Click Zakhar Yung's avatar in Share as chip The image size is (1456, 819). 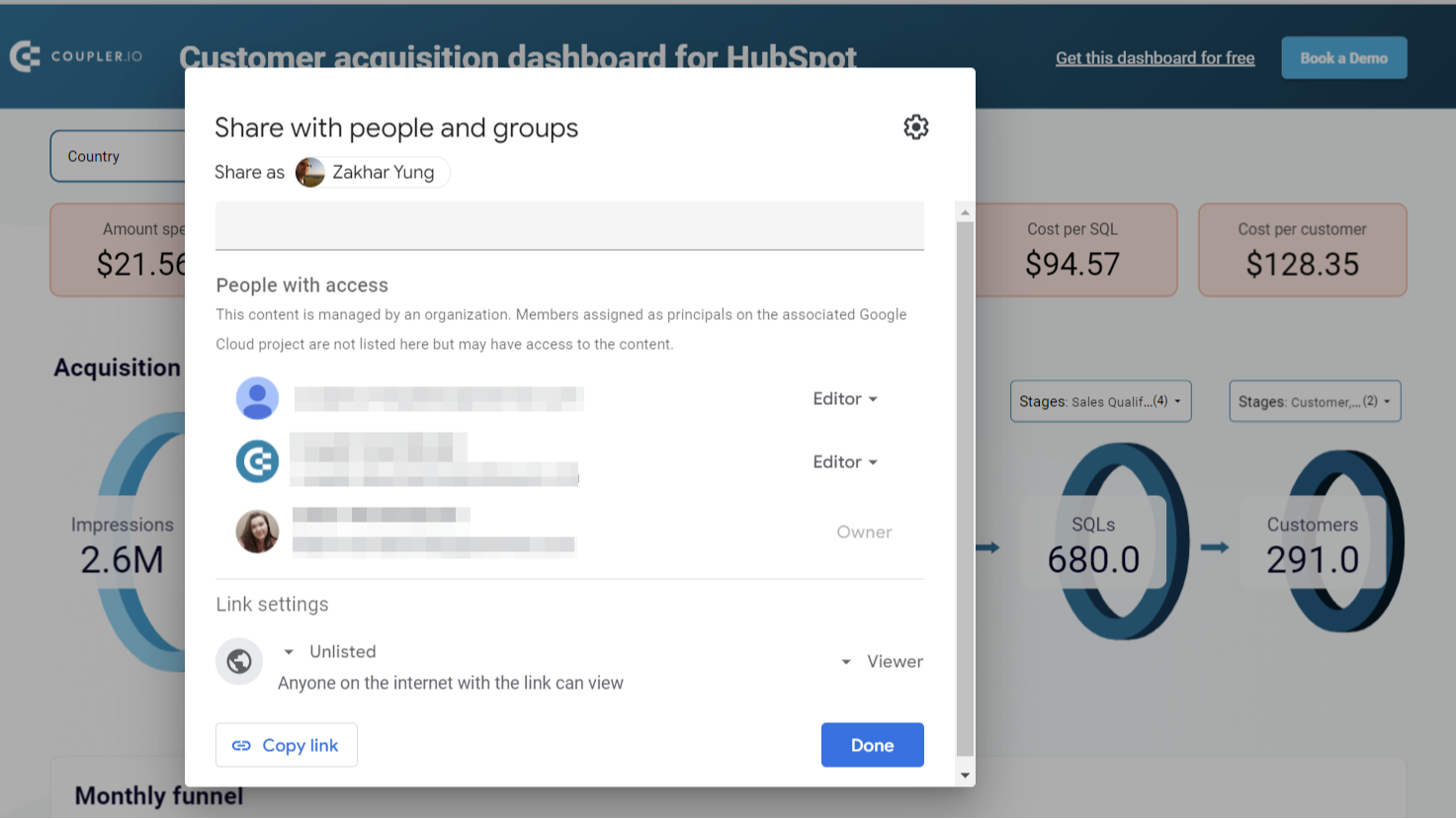310,173
